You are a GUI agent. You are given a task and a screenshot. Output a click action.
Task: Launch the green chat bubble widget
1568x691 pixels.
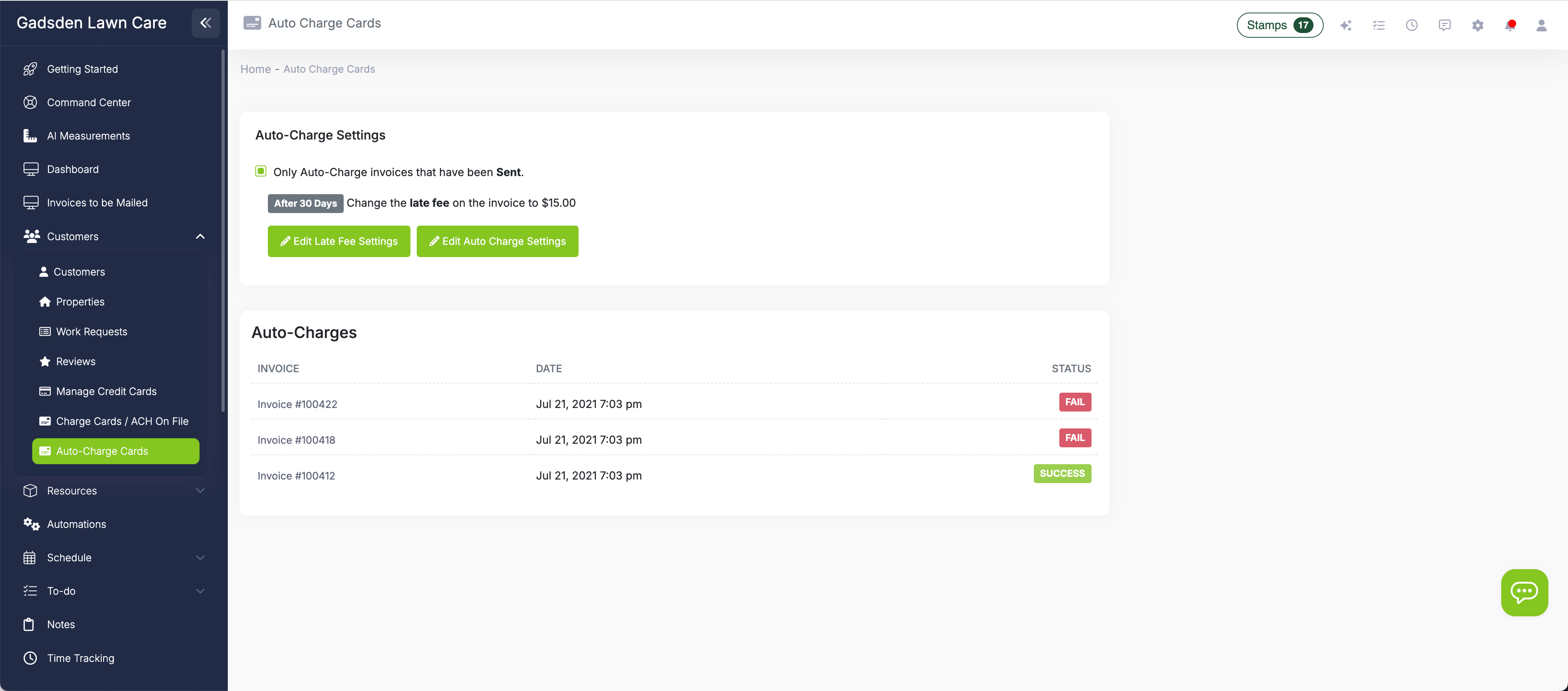[x=1525, y=592]
